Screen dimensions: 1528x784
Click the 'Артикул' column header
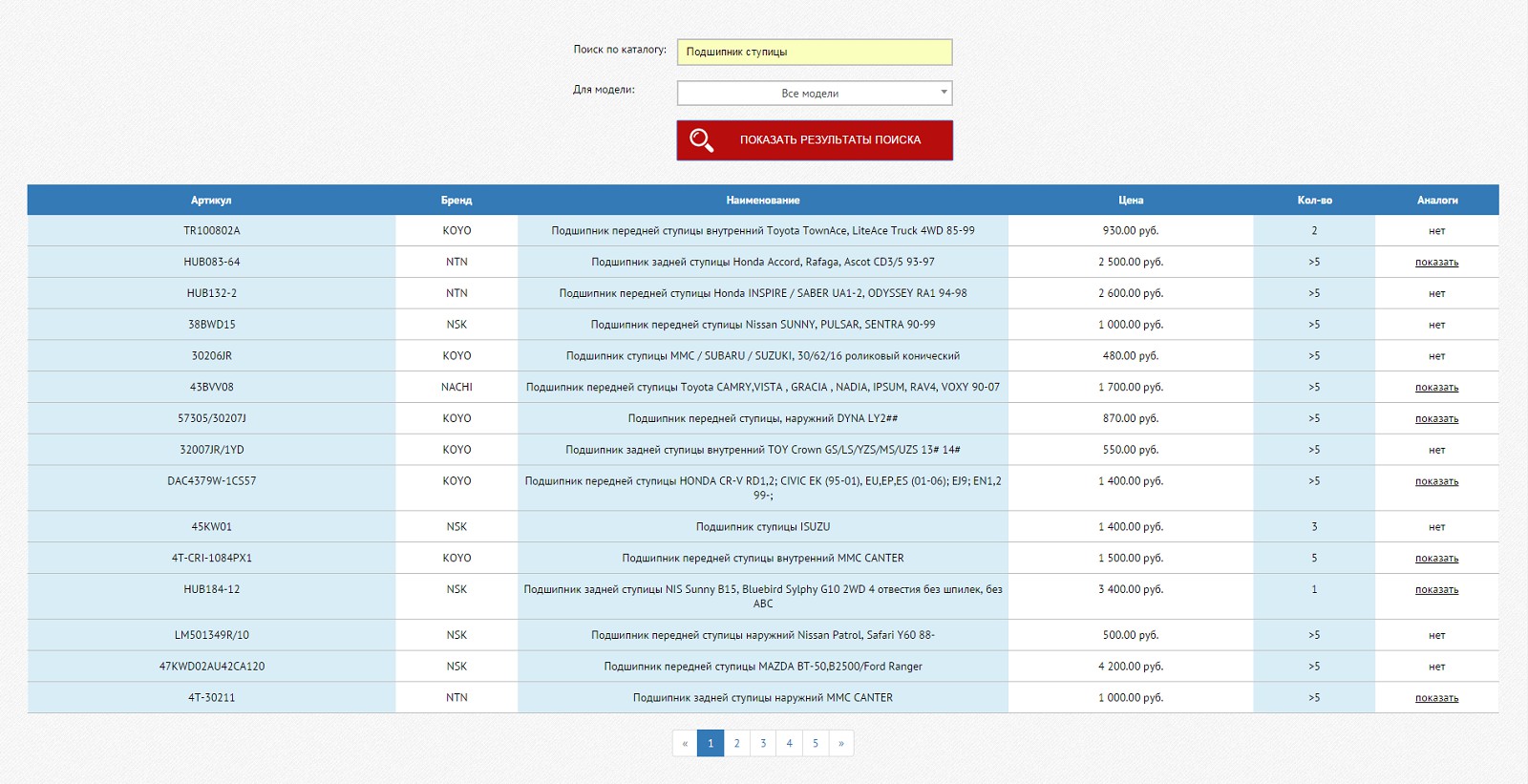[x=211, y=201]
